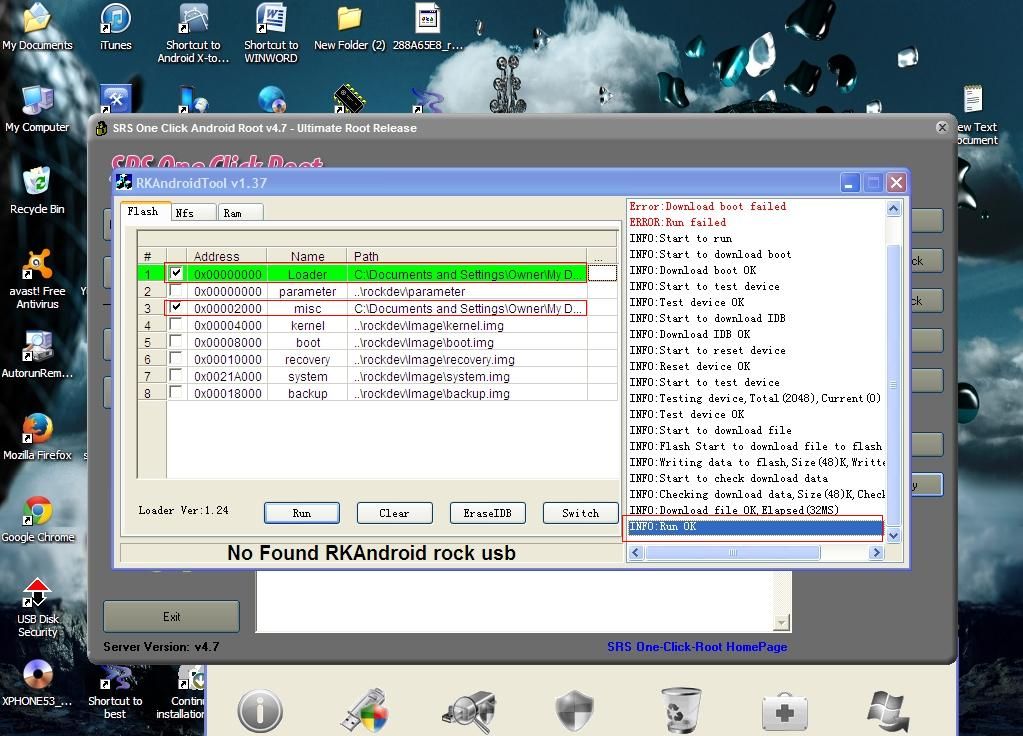Check the backup row checkbox

click(x=176, y=392)
